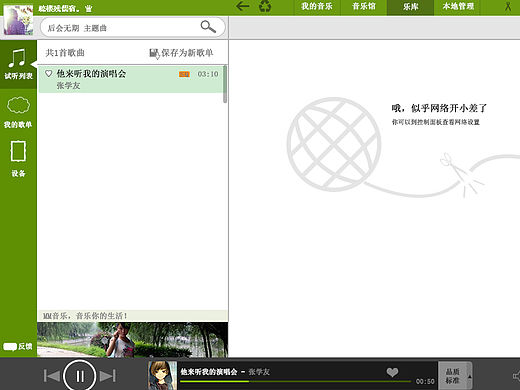Click the 00:50 elapsed time
The image size is (520, 390).
[x=425, y=381]
